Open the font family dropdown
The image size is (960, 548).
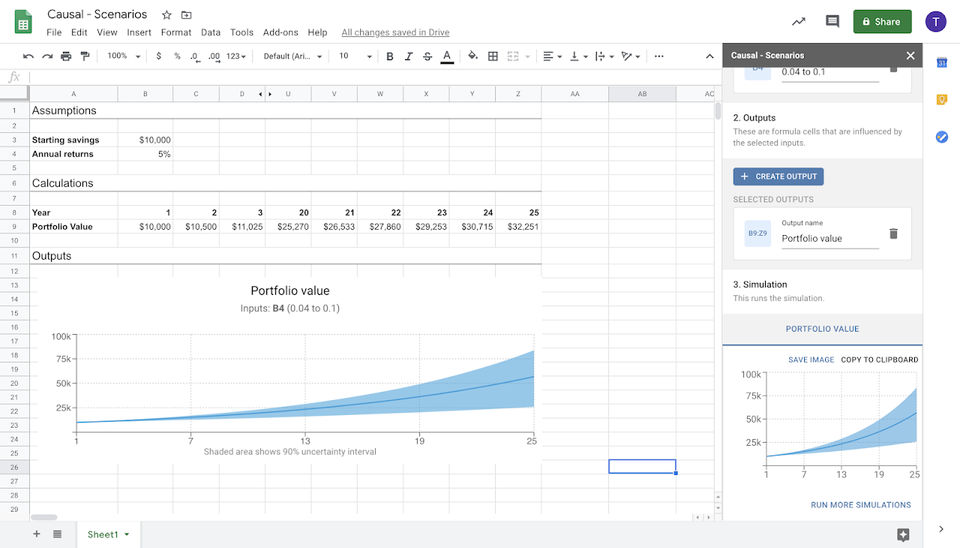(293, 56)
